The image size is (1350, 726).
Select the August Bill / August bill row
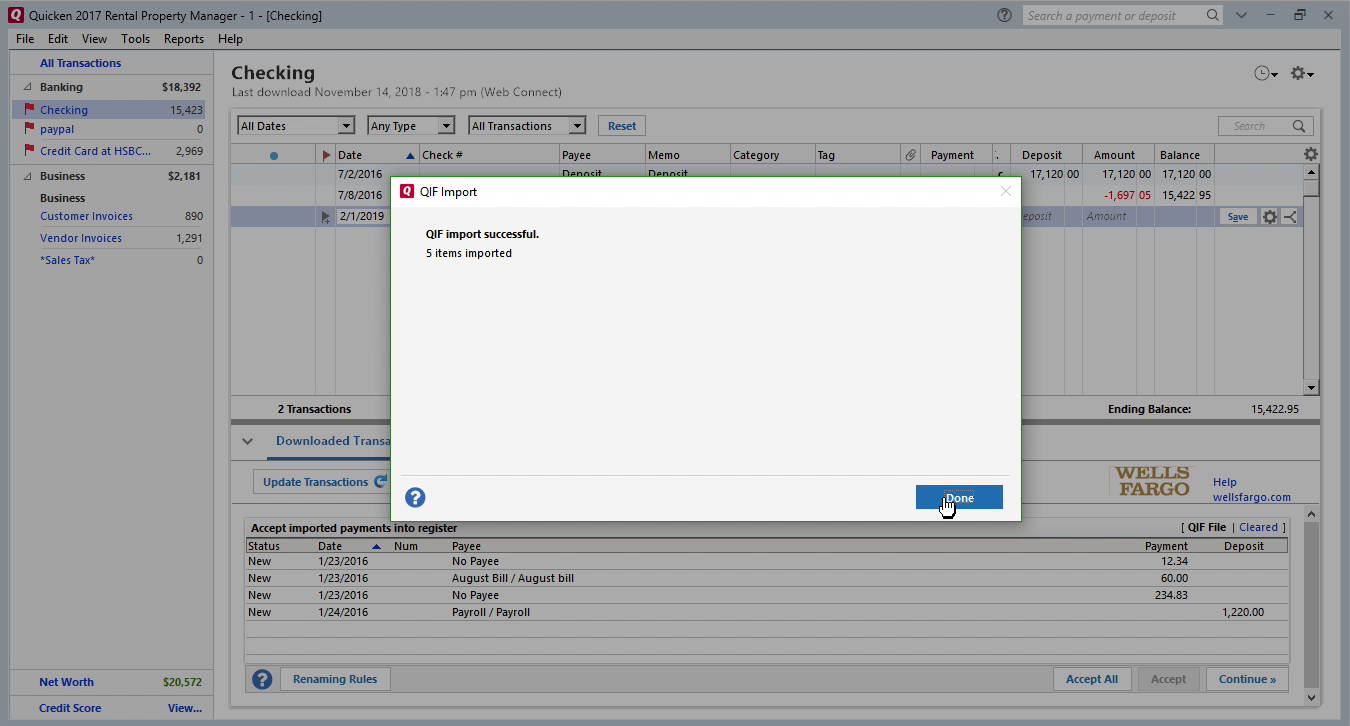pos(766,578)
